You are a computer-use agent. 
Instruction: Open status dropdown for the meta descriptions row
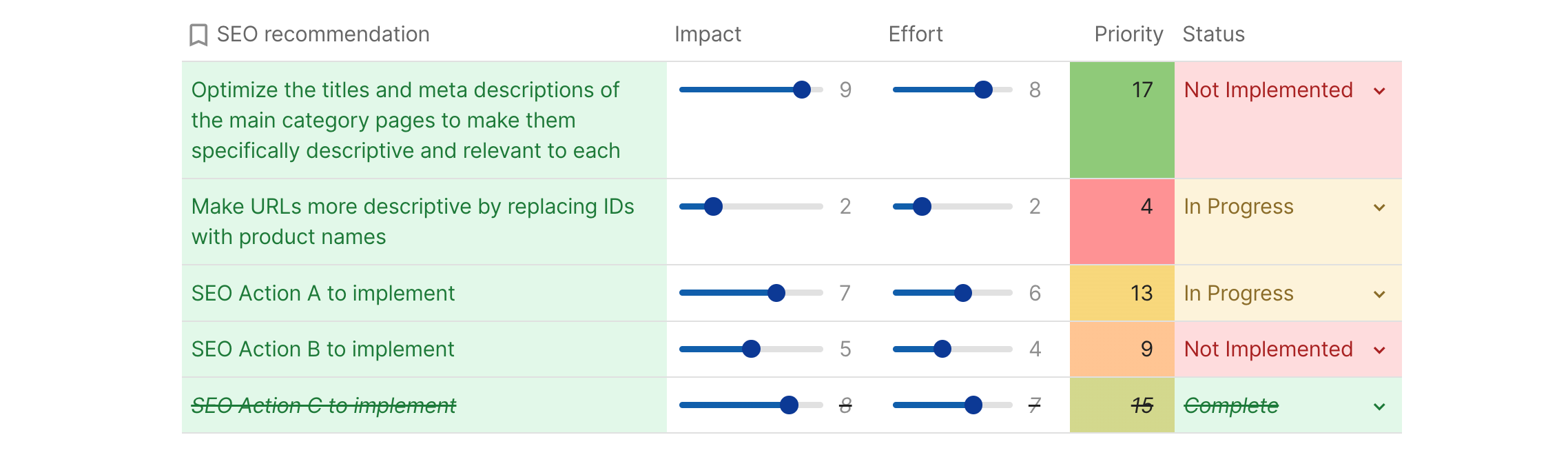(x=1379, y=91)
